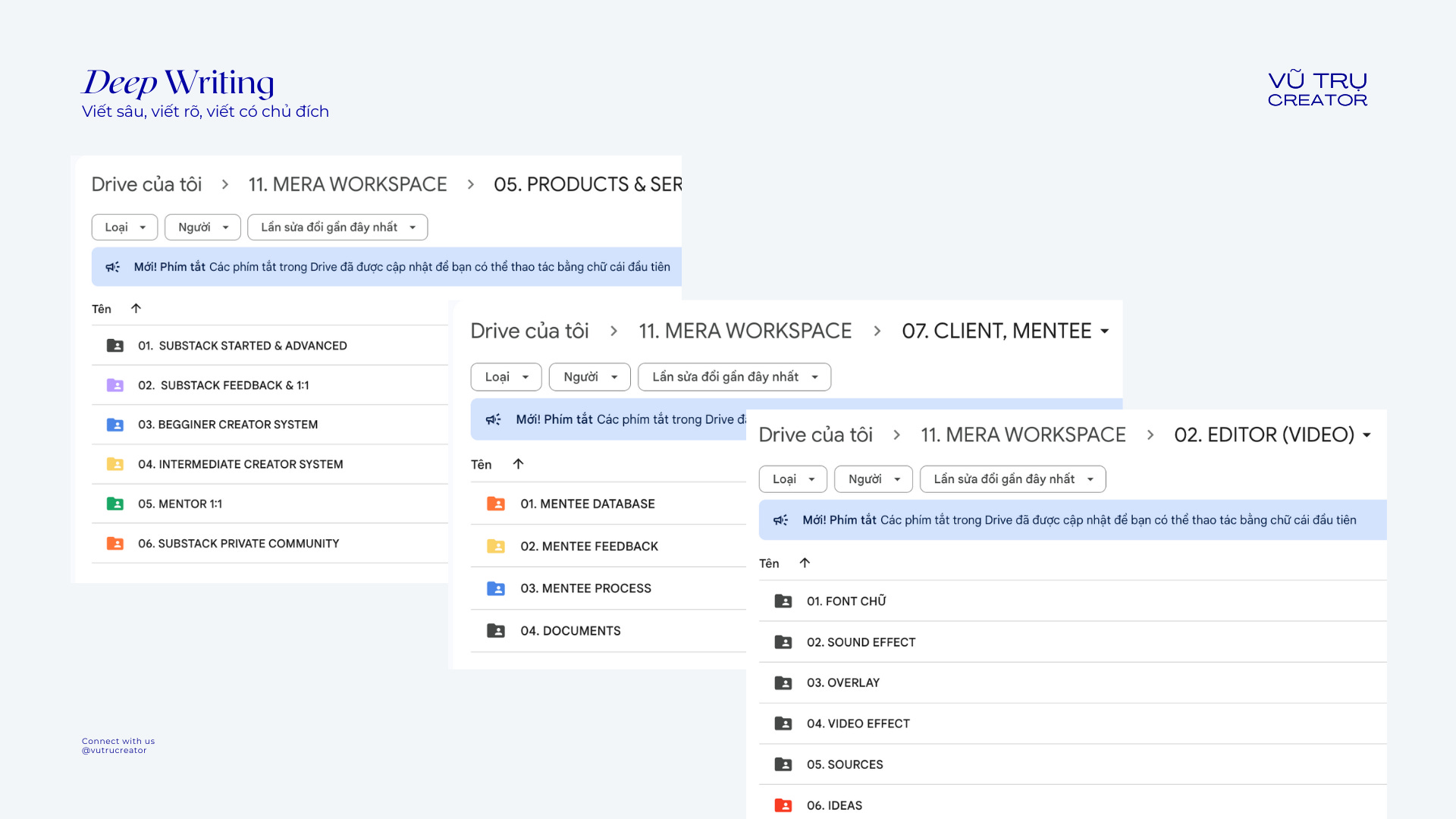1456x819 pixels.
Task: Click the orange MENTEE DATABASE folder icon
Action: [496, 504]
